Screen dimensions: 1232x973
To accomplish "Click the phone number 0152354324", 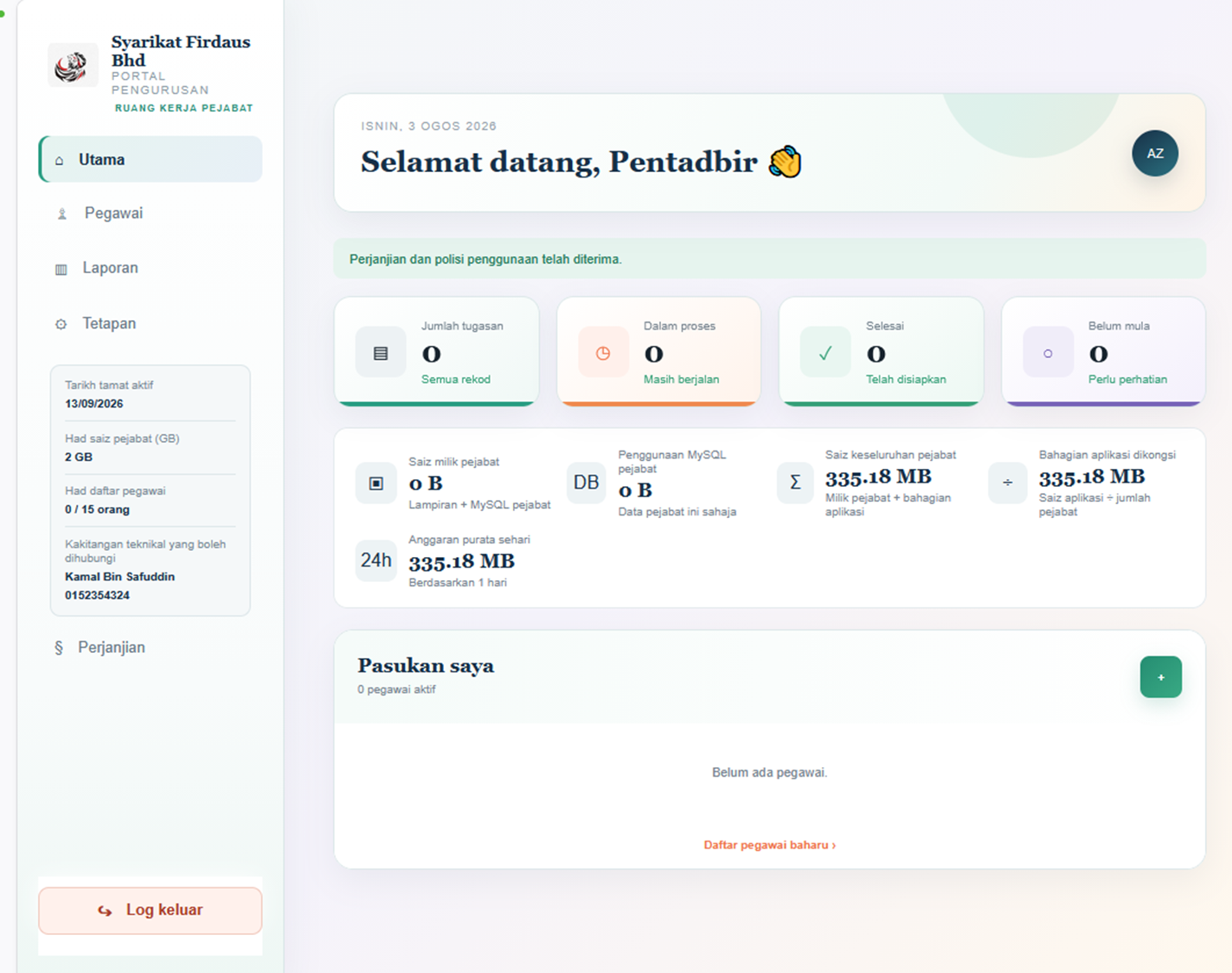I will click(x=97, y=596).
